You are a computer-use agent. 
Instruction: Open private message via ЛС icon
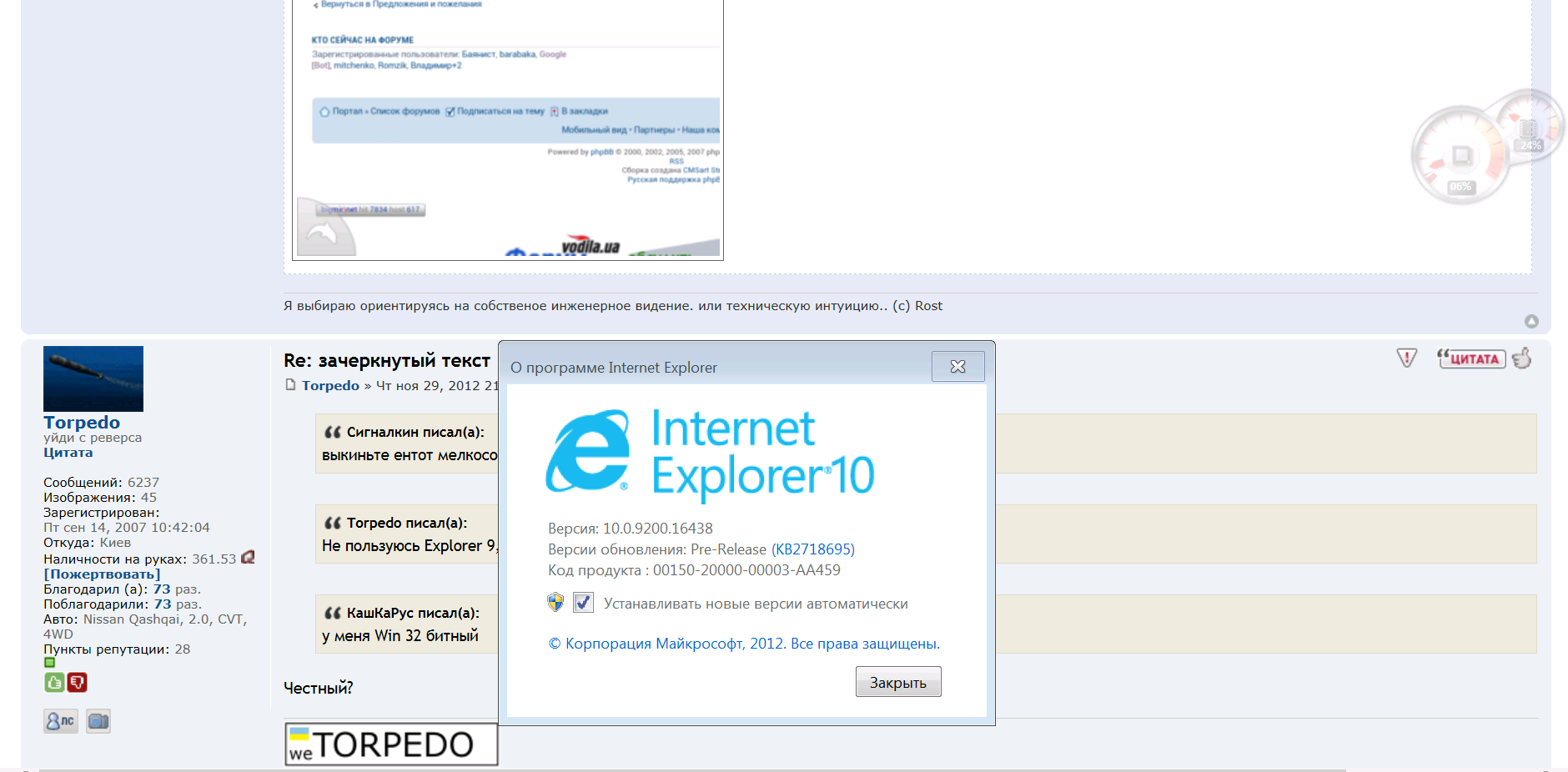(x=61, y=721)
